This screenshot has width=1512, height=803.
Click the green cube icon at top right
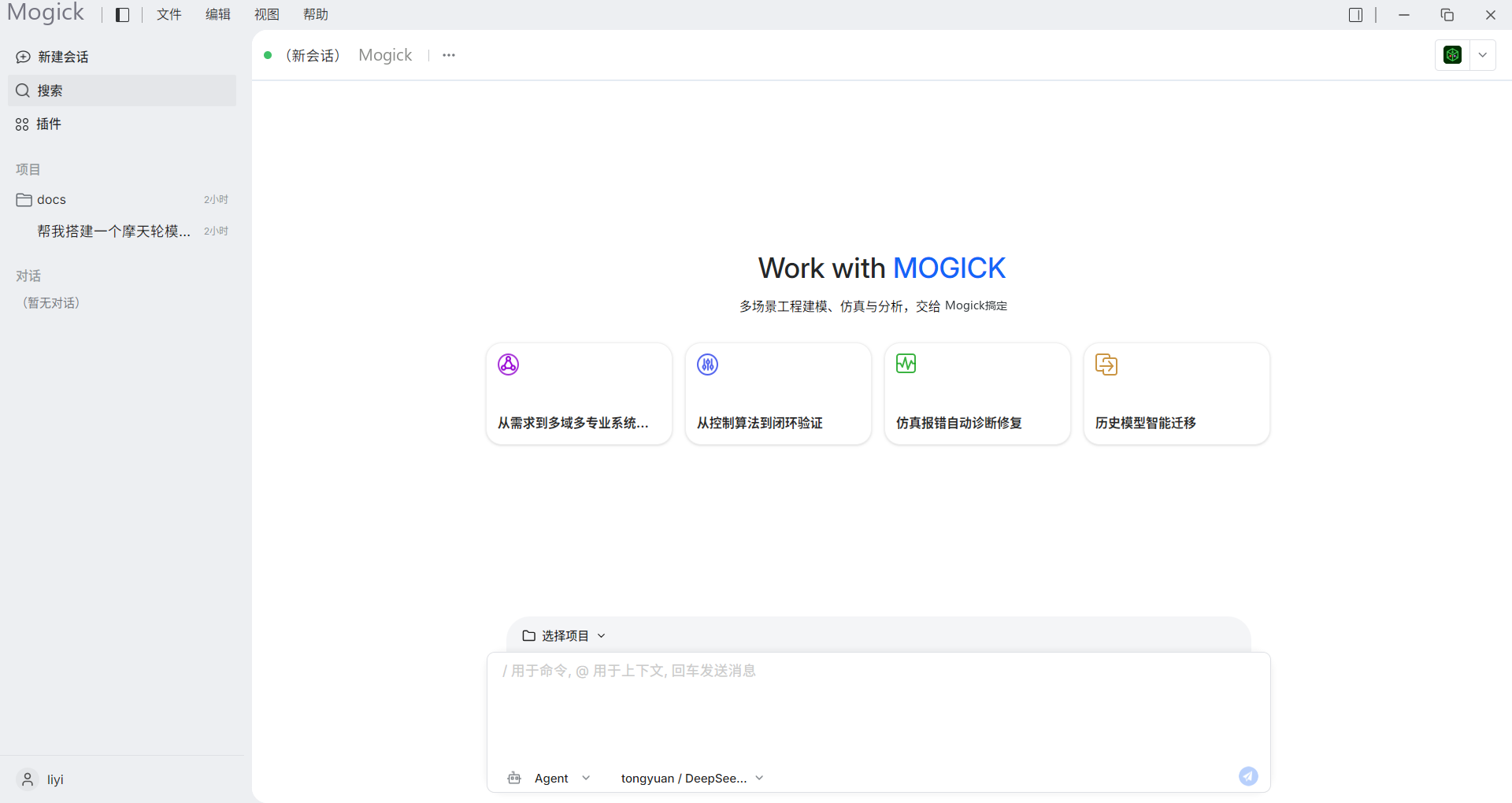coord(1453,55)
